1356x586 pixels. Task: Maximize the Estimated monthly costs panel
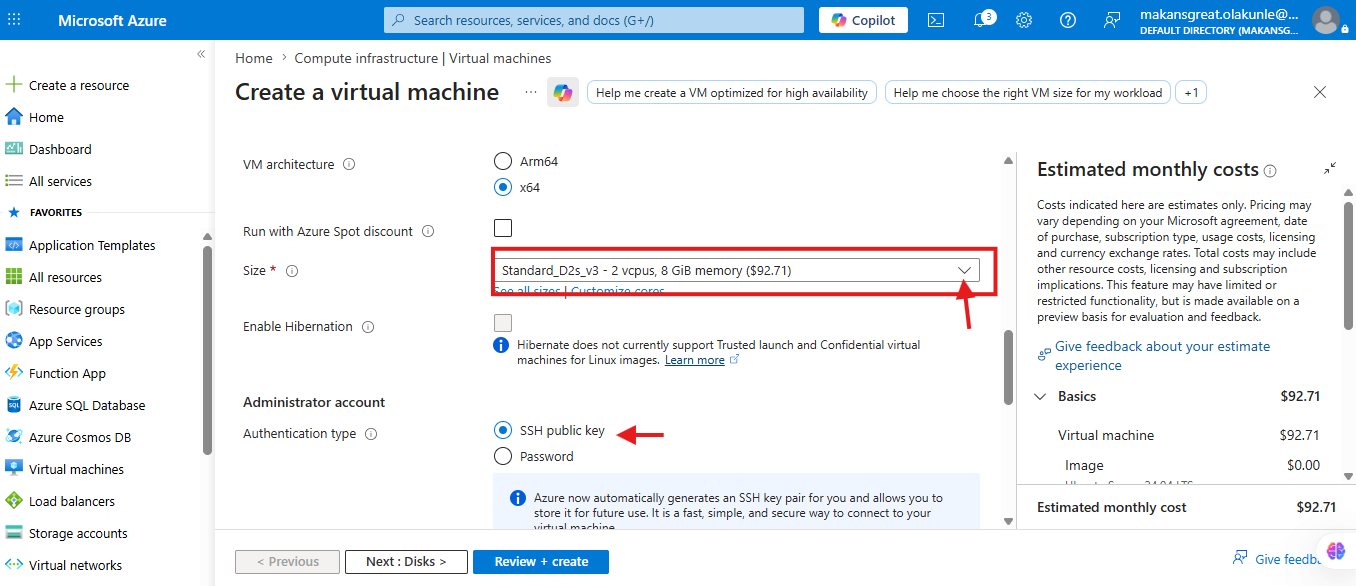1330,169
